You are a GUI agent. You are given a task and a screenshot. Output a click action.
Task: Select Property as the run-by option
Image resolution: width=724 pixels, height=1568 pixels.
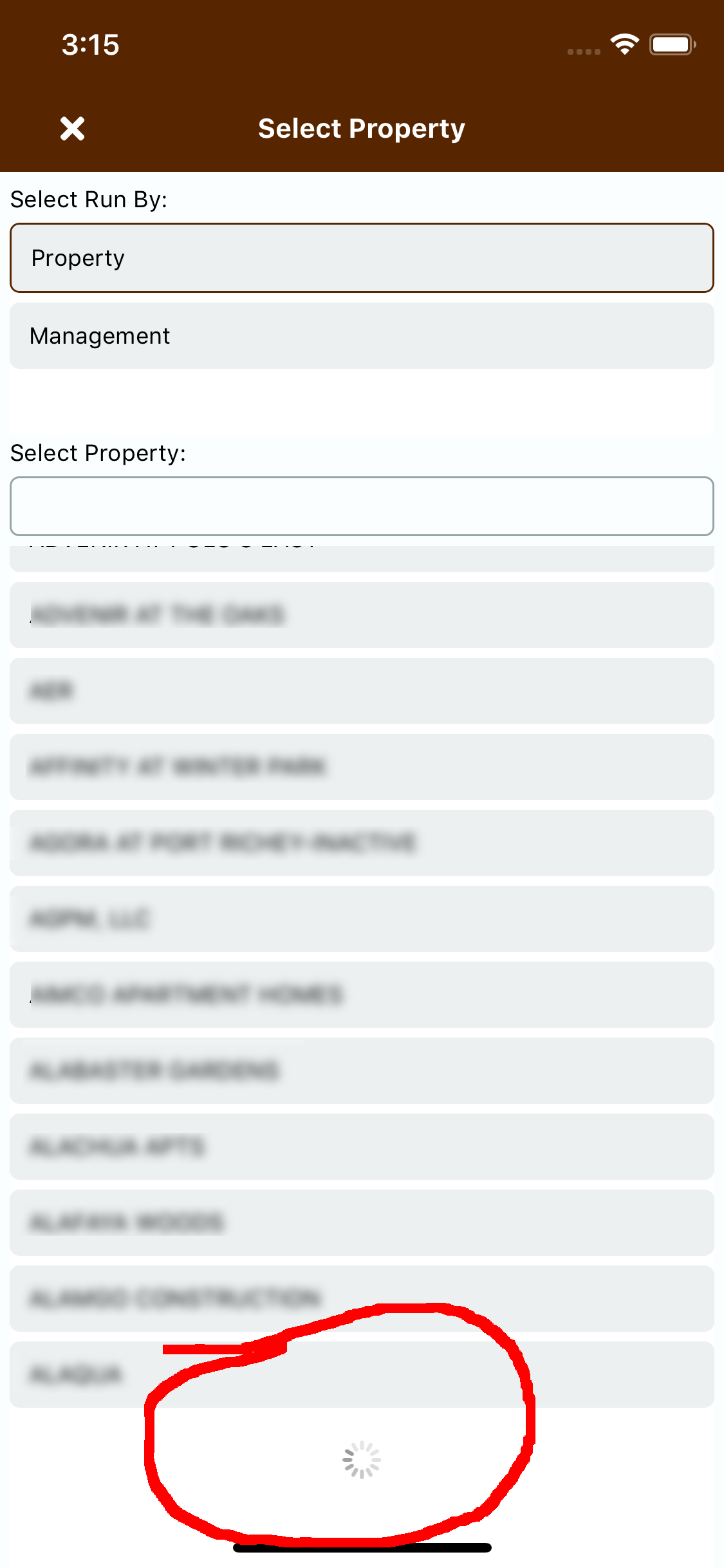pos(362,257)
